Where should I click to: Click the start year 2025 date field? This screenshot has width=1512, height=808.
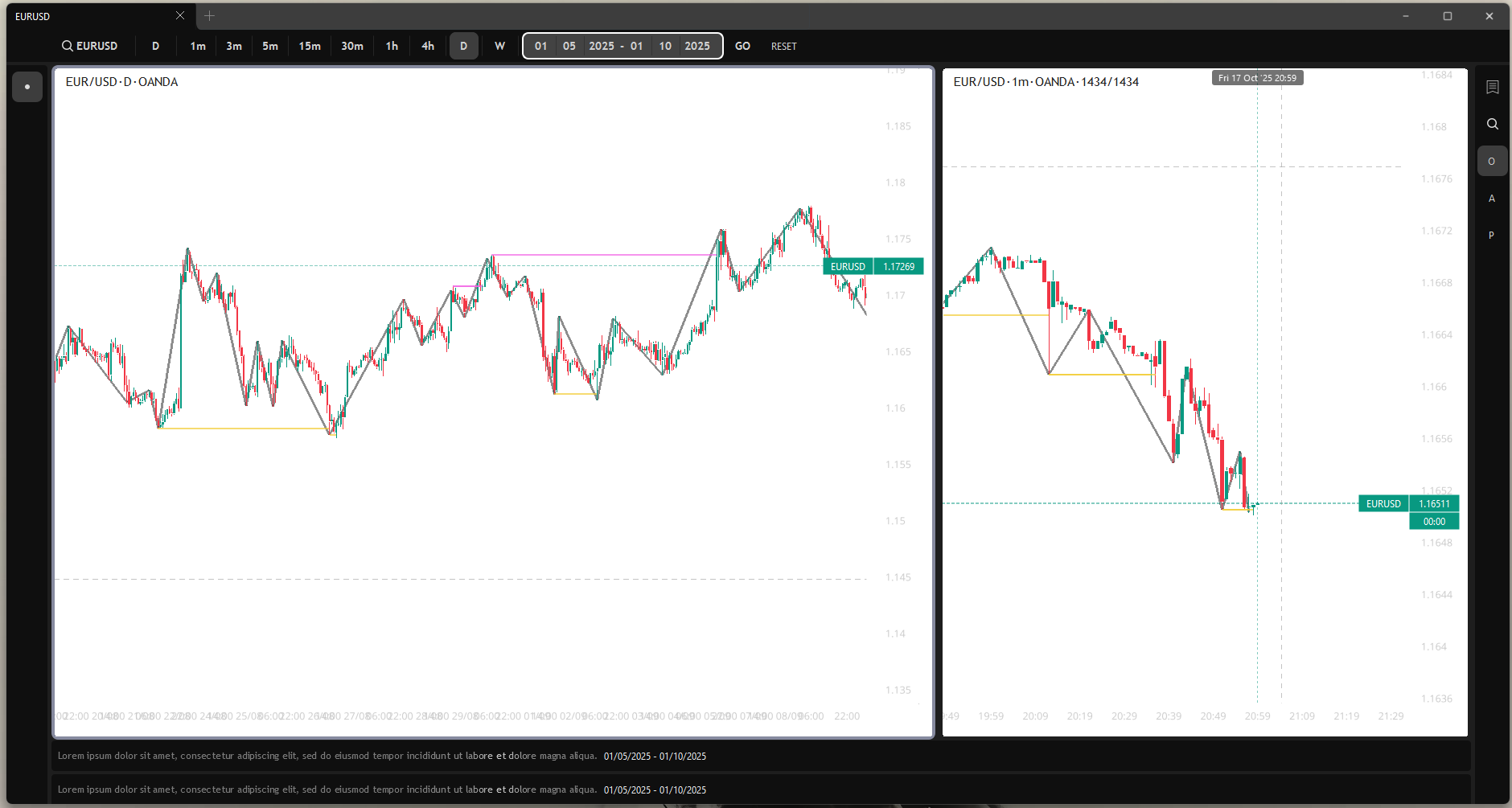tap(601, 46)
